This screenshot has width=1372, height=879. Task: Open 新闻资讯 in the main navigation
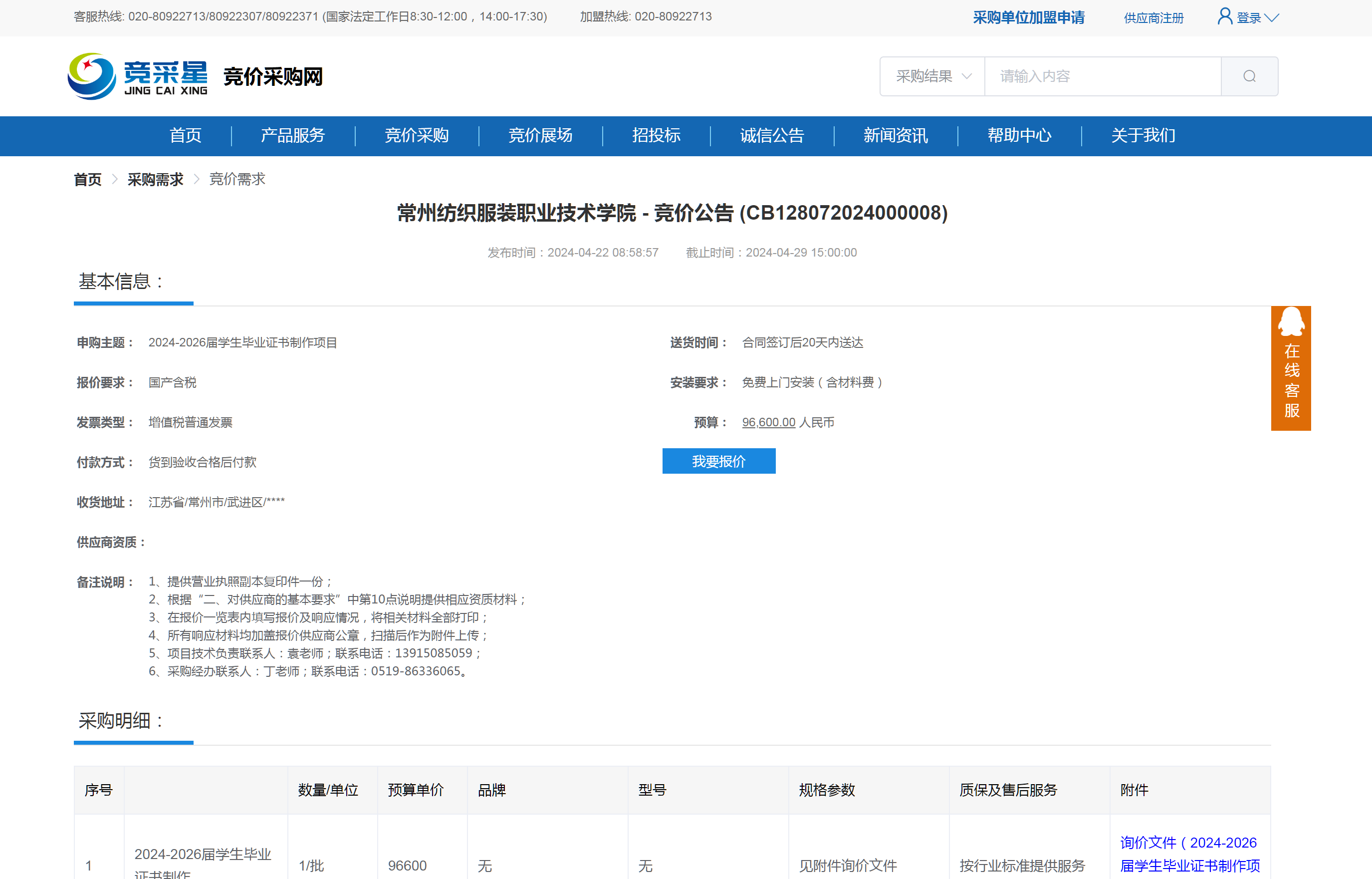point(895,136)
